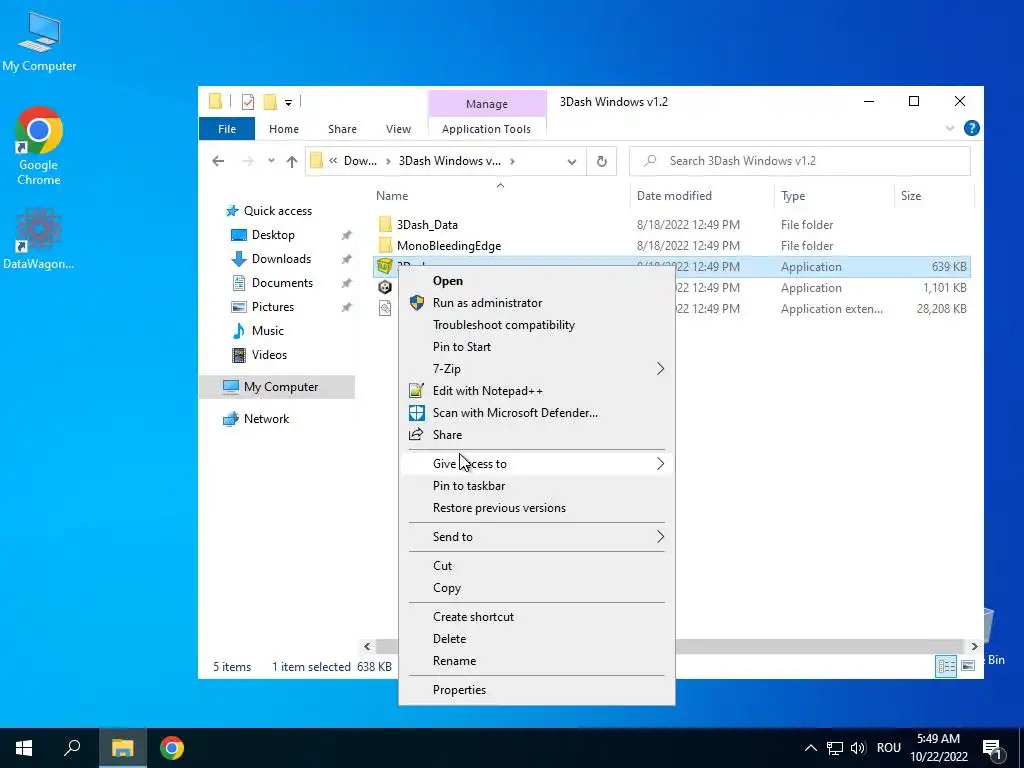Select the 1,101 KB application file icon

tap(385, 287)
